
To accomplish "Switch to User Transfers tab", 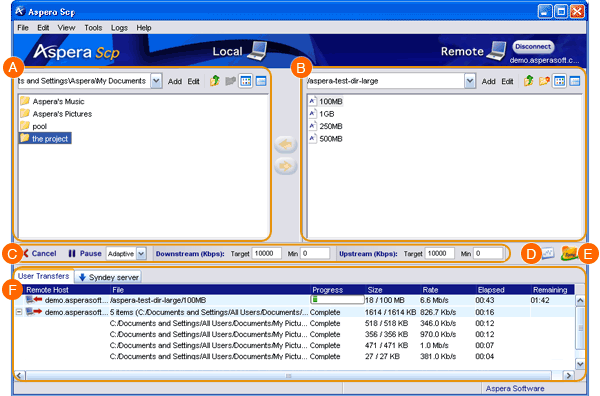I will [x=44, y=276].
